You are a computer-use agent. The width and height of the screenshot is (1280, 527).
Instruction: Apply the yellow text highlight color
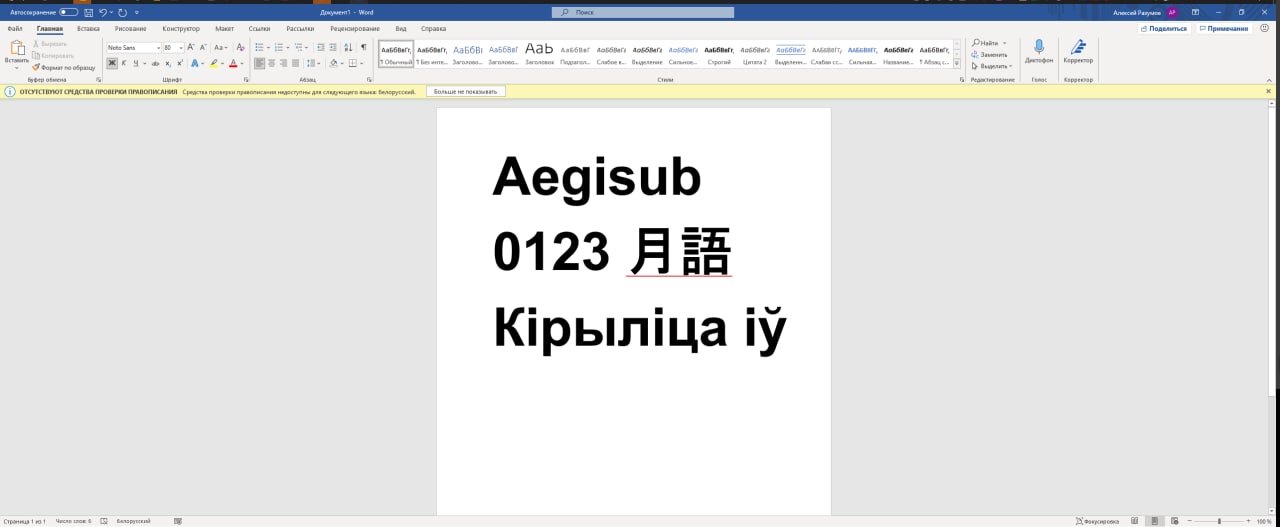click(x=214, y=63)
